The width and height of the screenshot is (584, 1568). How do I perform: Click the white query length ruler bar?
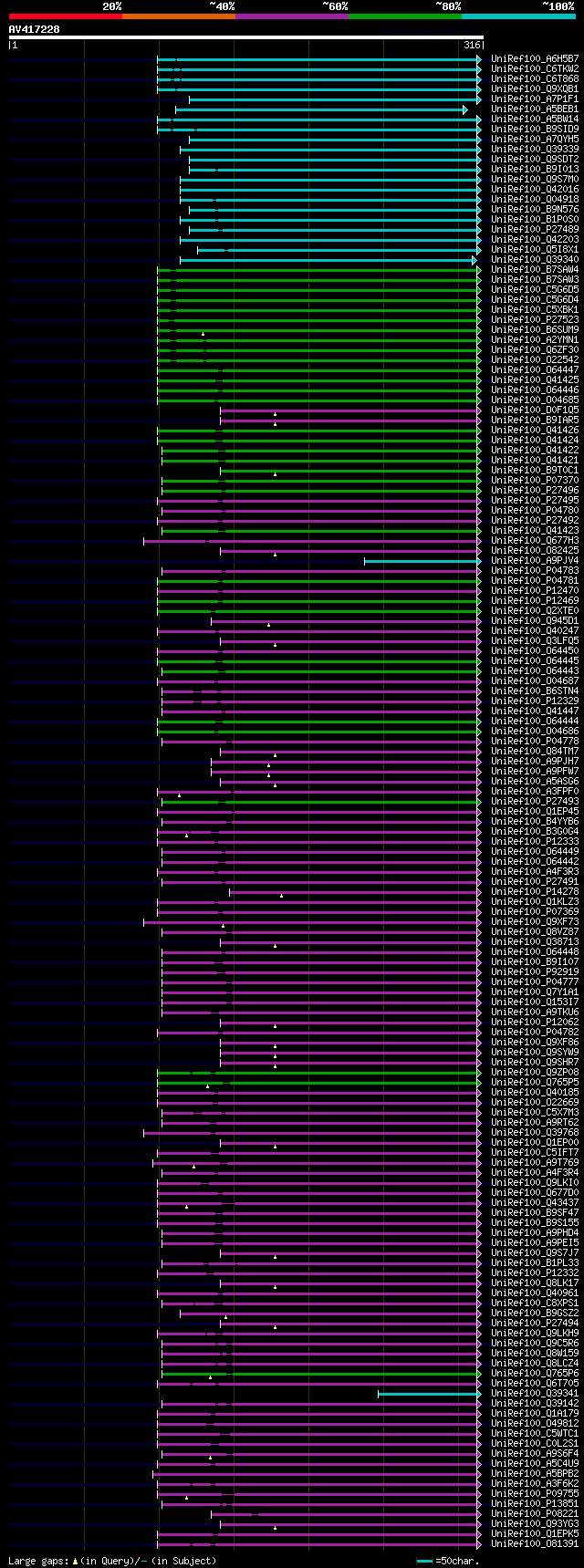click(x=245, y=37)
